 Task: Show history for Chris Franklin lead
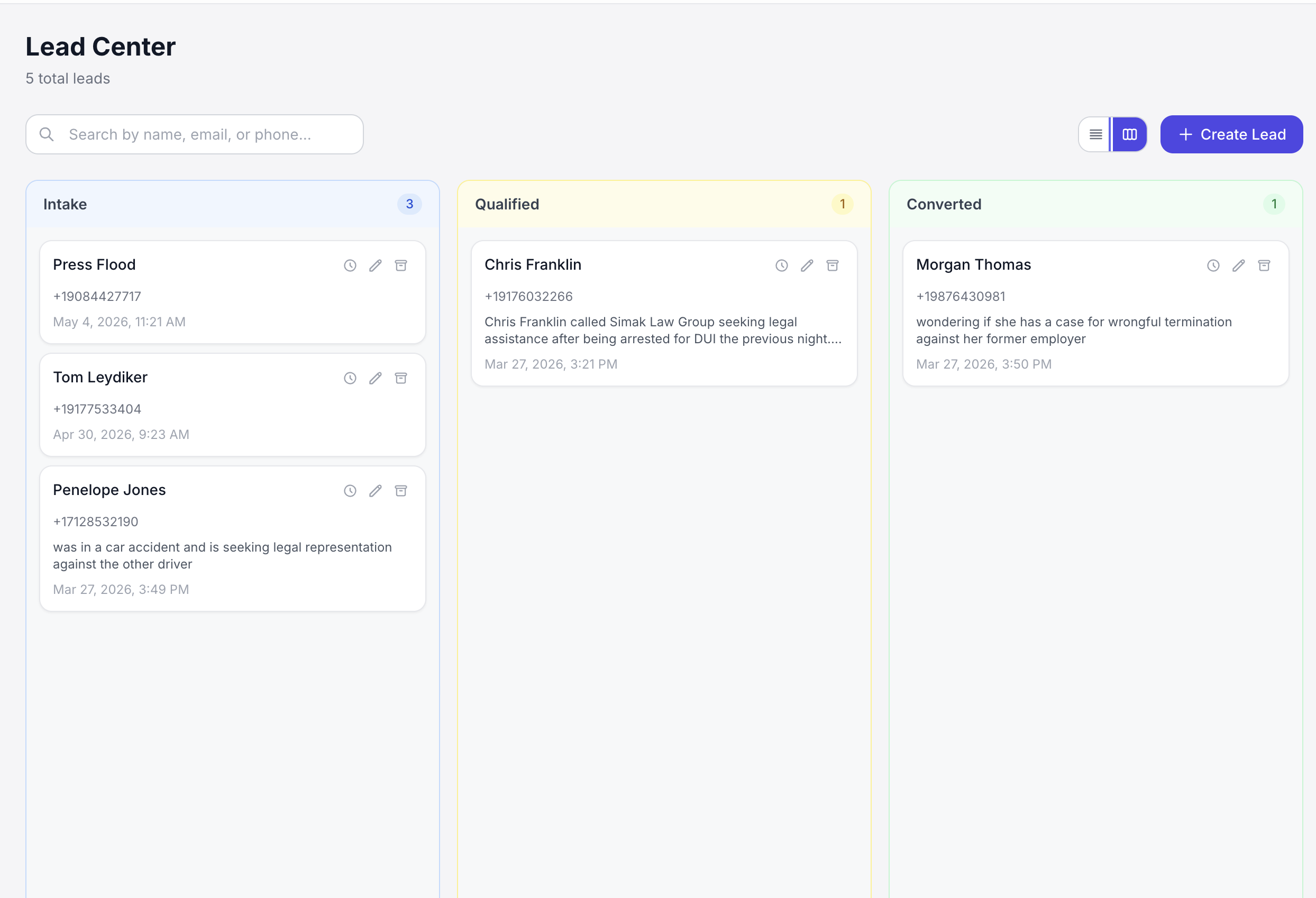tap(781, 265)
